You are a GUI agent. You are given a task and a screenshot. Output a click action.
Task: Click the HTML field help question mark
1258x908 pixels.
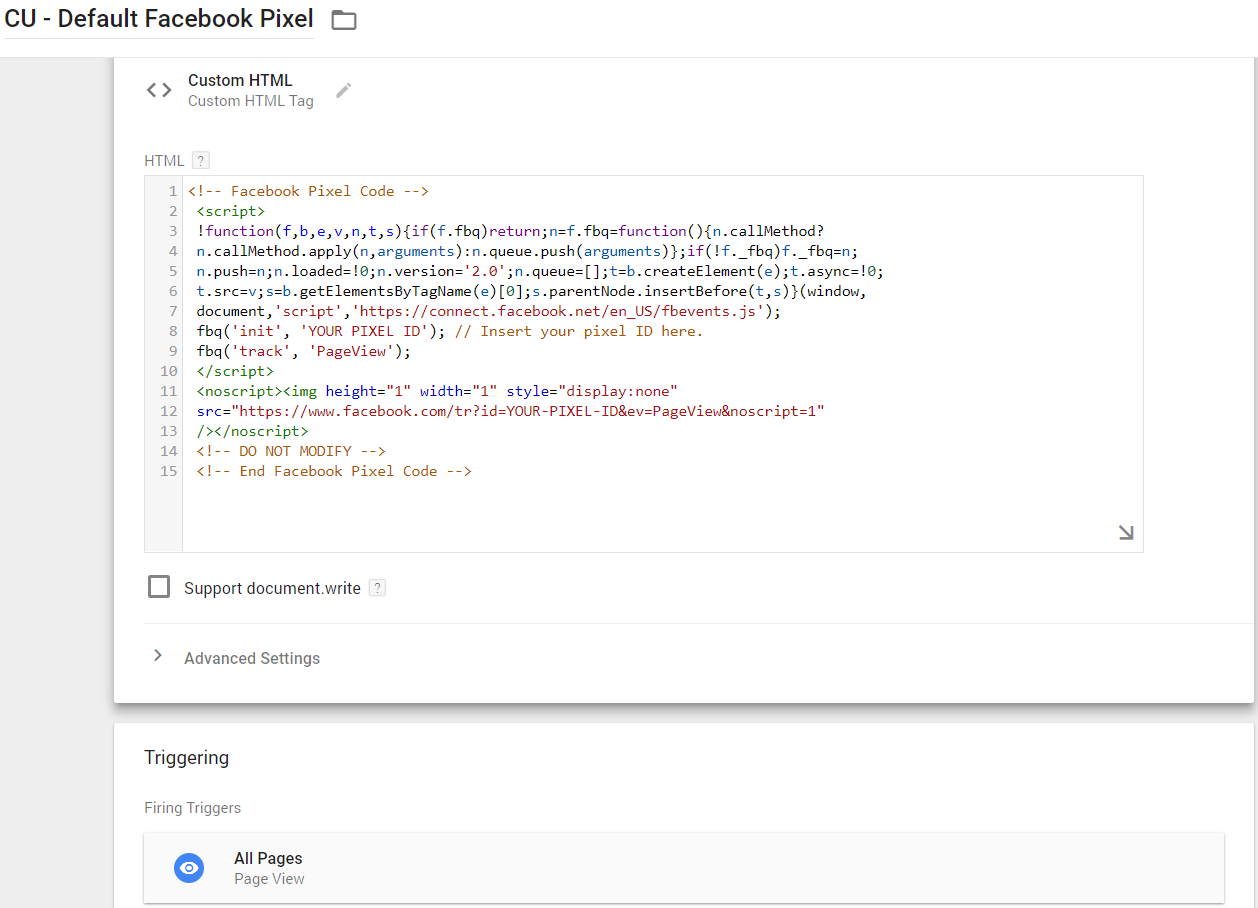point(201,160)
